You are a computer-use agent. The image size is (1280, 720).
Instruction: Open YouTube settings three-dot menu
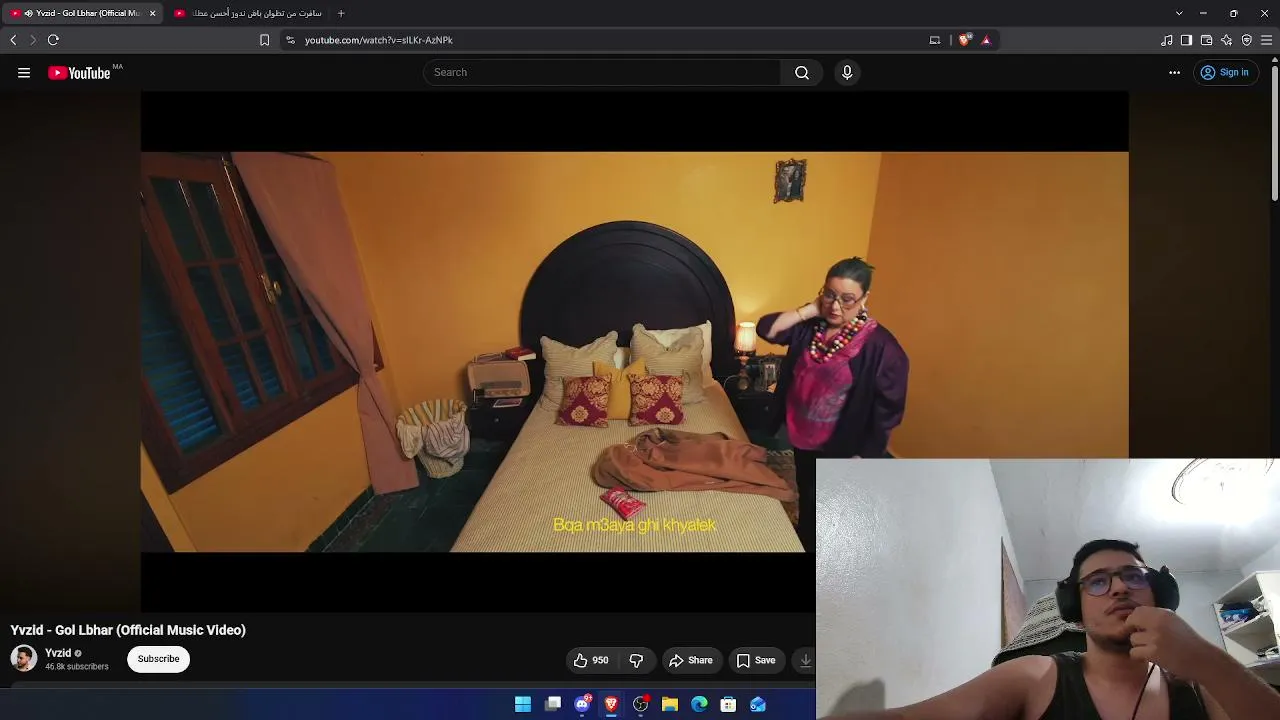coord(1175,72)
